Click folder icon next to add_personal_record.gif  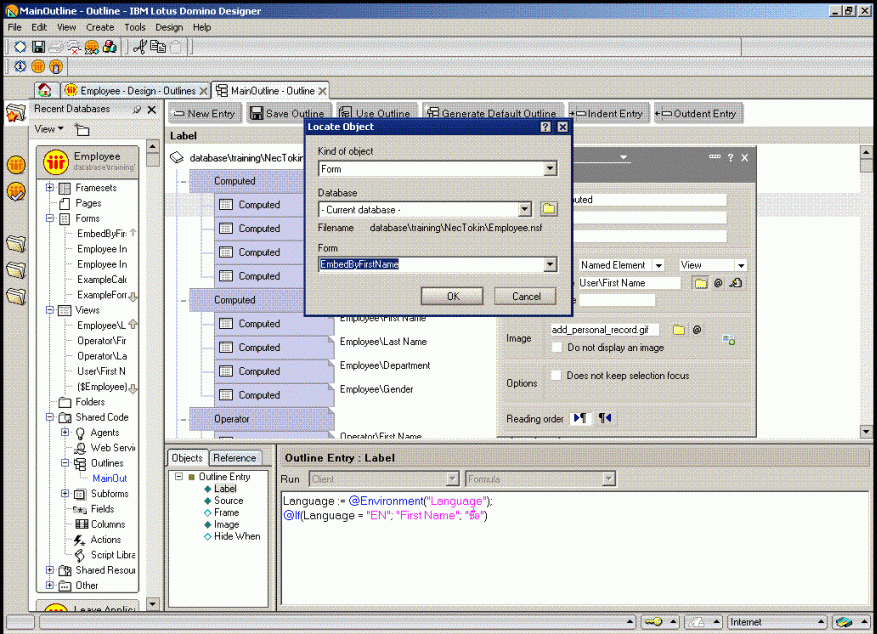[679, 330]
